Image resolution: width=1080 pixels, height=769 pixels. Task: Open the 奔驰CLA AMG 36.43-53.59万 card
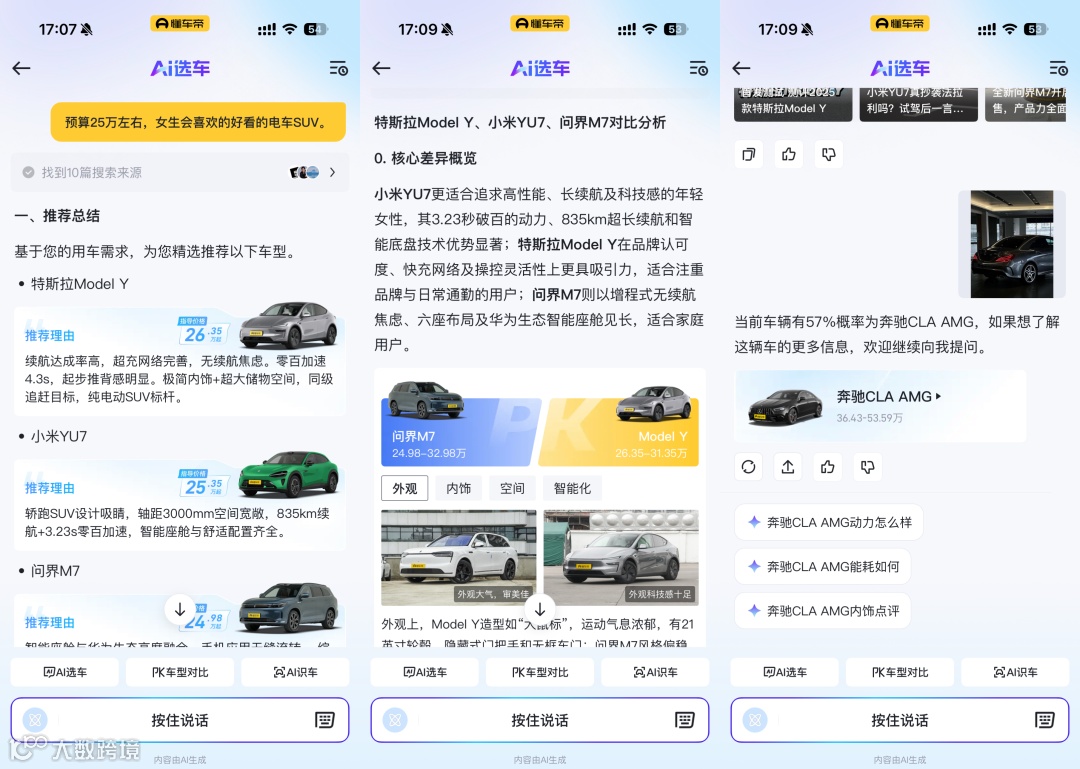pos(880,406)
